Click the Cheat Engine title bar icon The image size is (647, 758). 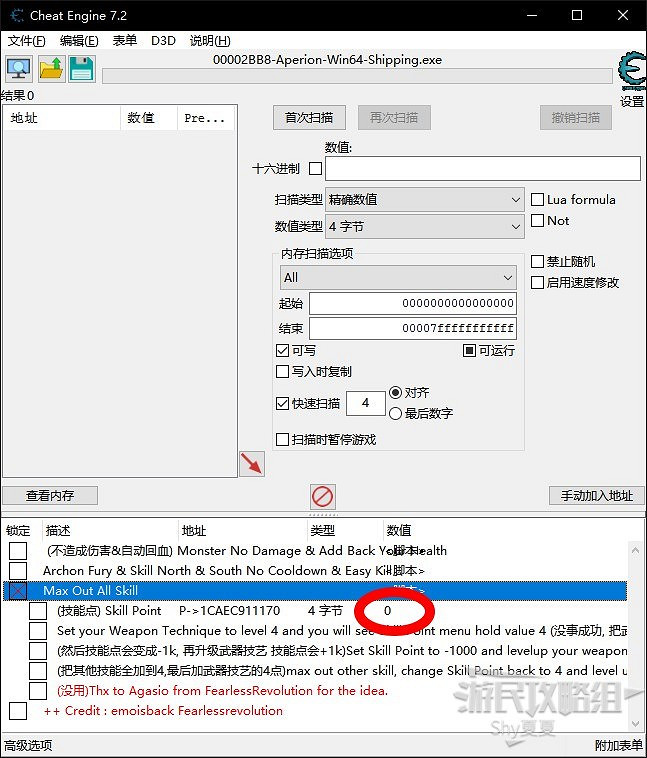pos(17,15)
